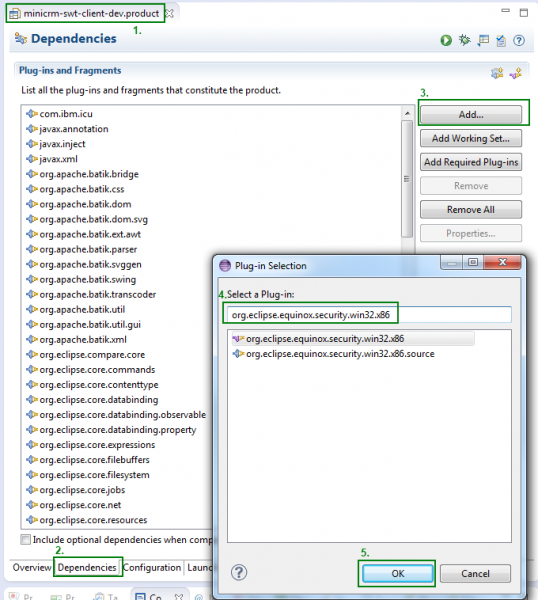Click the plug-in list scrollbar thumb
This screenshot has height=600, width=538.
click(x=407, y=179)
